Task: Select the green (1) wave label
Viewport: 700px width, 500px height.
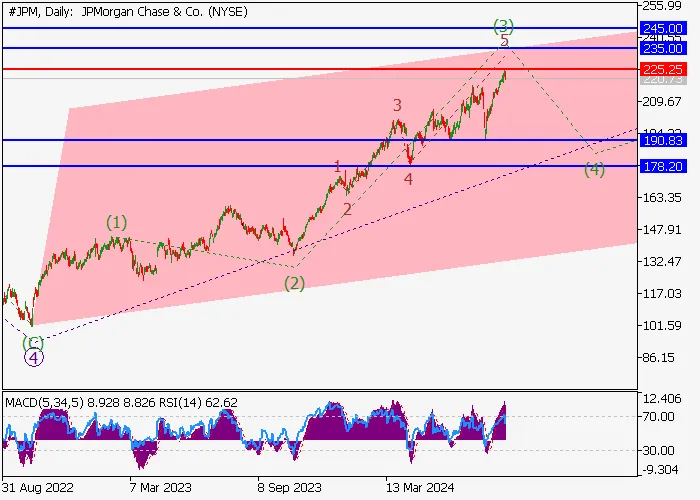Action: point(117,222)
